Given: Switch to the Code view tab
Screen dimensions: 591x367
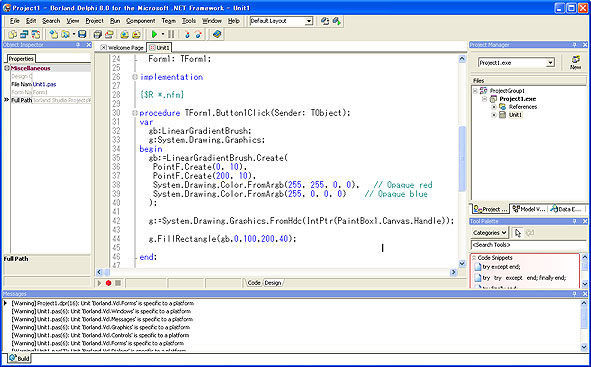Looking at the screenshot, I should pyautogui.click(x=254, y=283).
